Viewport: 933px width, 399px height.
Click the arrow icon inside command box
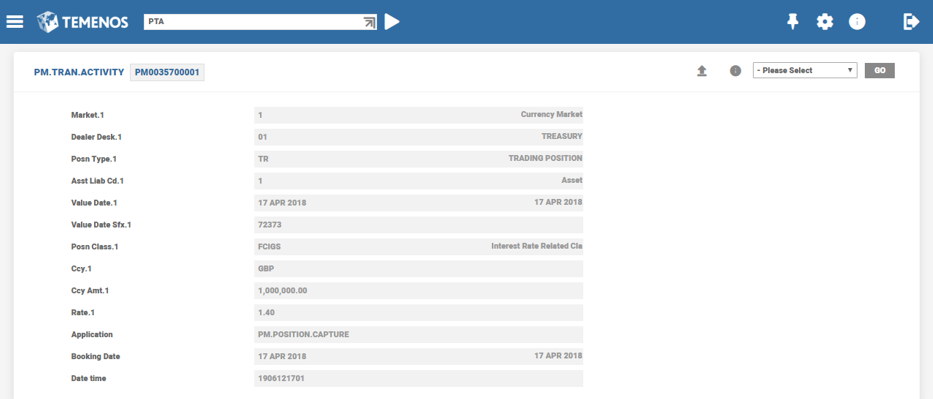click(x=370, y=22)
